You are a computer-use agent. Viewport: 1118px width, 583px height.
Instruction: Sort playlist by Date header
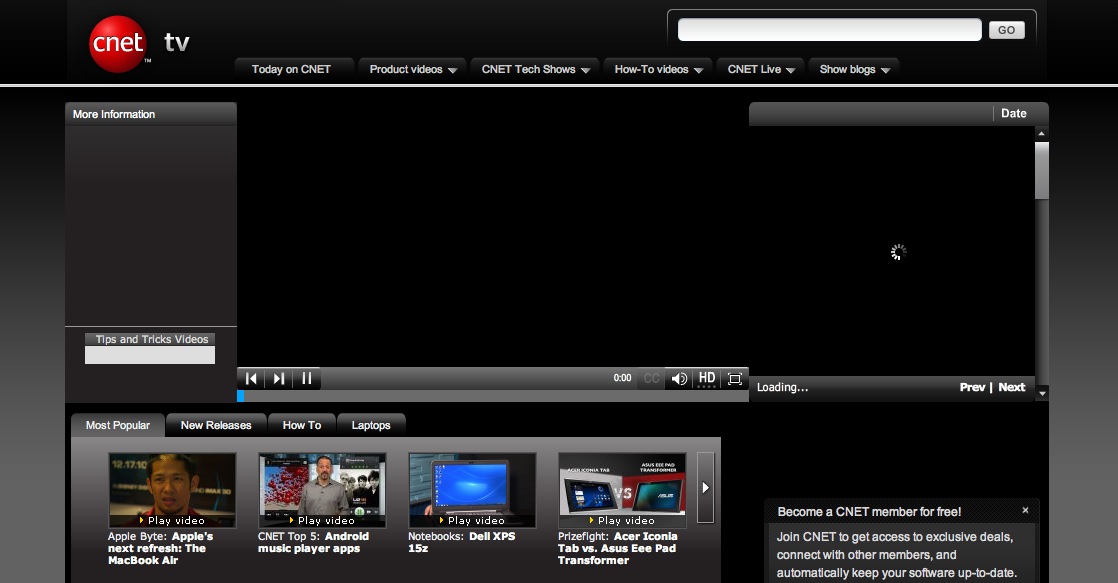[1013, 113]
